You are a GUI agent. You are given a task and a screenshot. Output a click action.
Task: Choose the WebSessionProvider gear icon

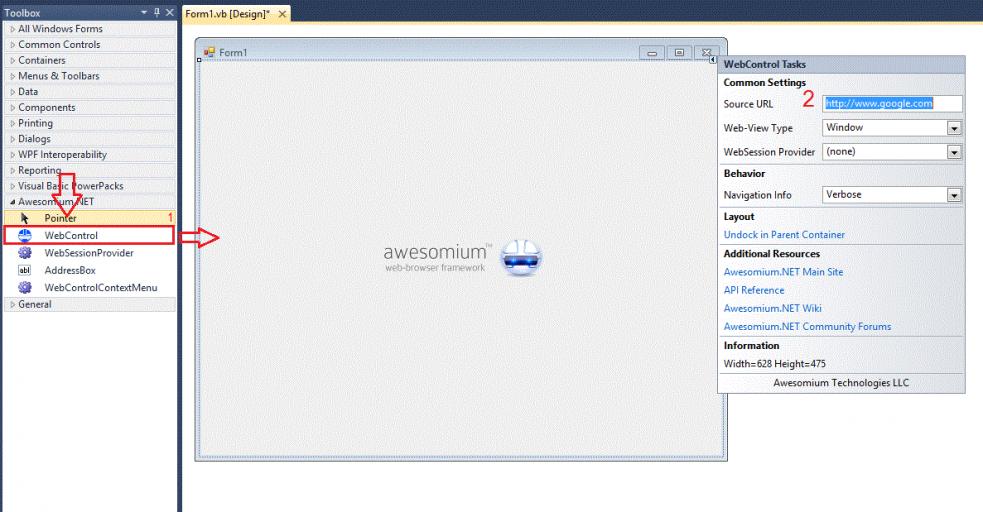point(24,253)
